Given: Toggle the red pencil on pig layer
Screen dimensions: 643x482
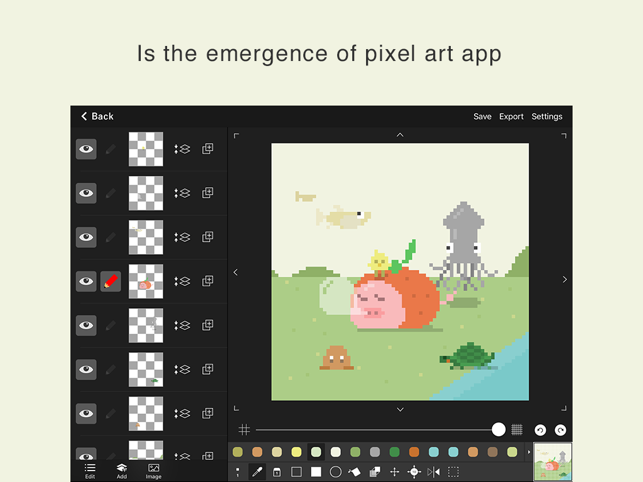Looking at the screenshot, I should pos(111,281).
